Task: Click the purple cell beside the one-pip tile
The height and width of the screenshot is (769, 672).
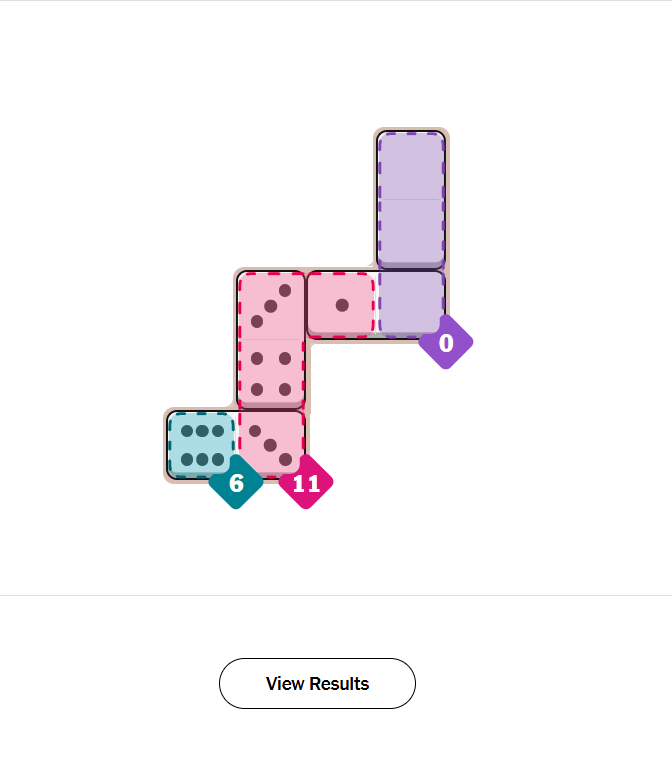Action: coord(411,303)
